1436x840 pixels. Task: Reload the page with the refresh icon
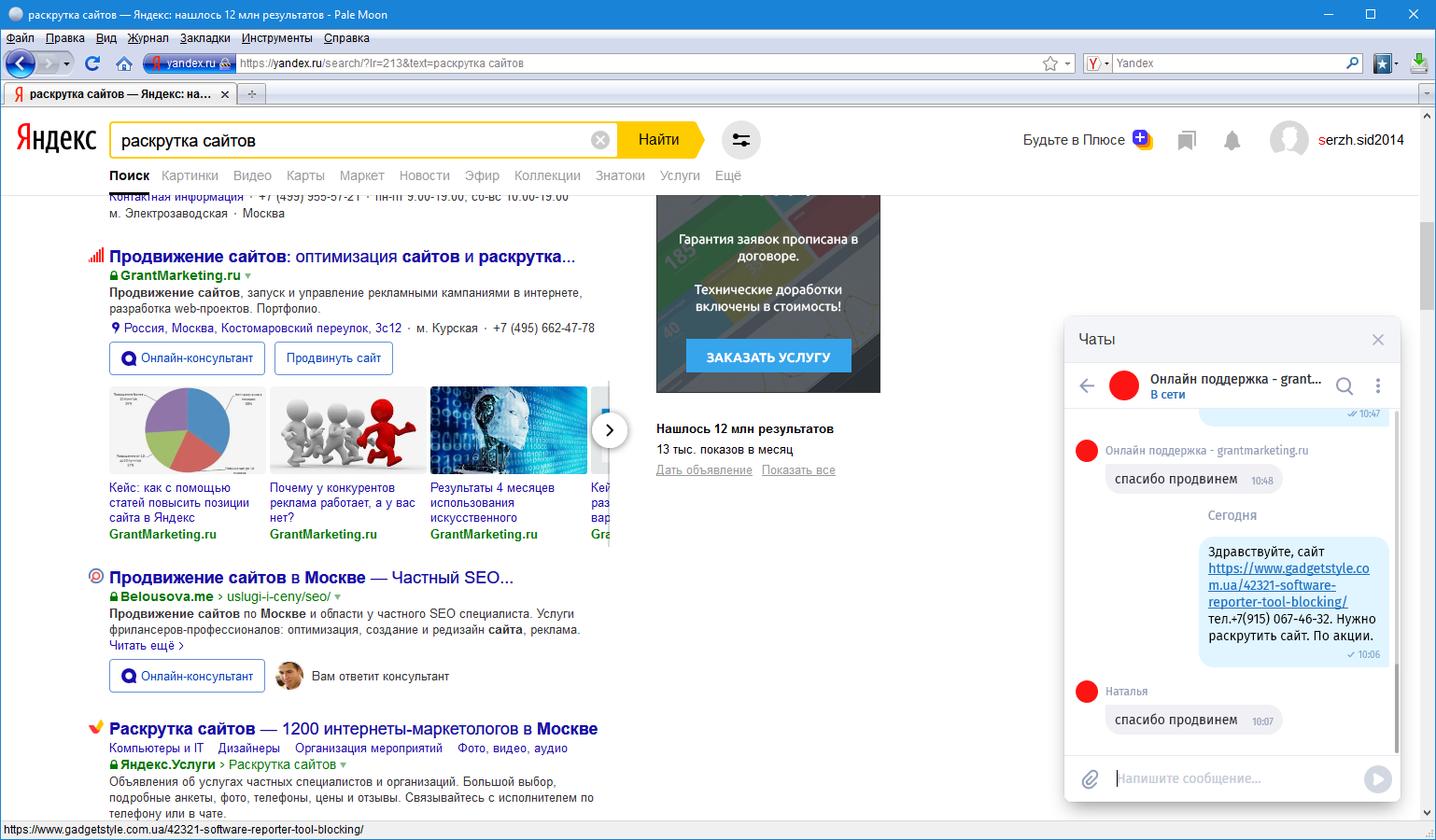(x=92, y=63)
